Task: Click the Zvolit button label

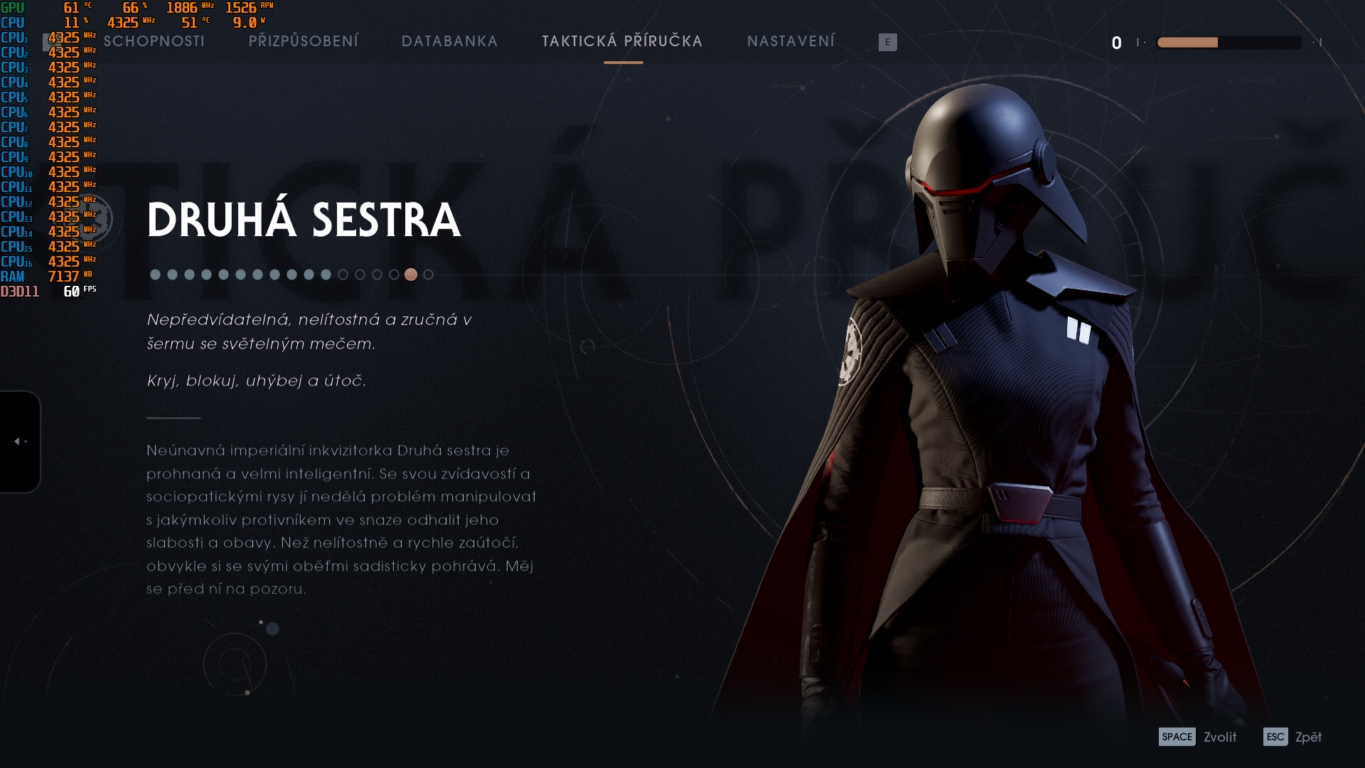Action: point(1220,737)
